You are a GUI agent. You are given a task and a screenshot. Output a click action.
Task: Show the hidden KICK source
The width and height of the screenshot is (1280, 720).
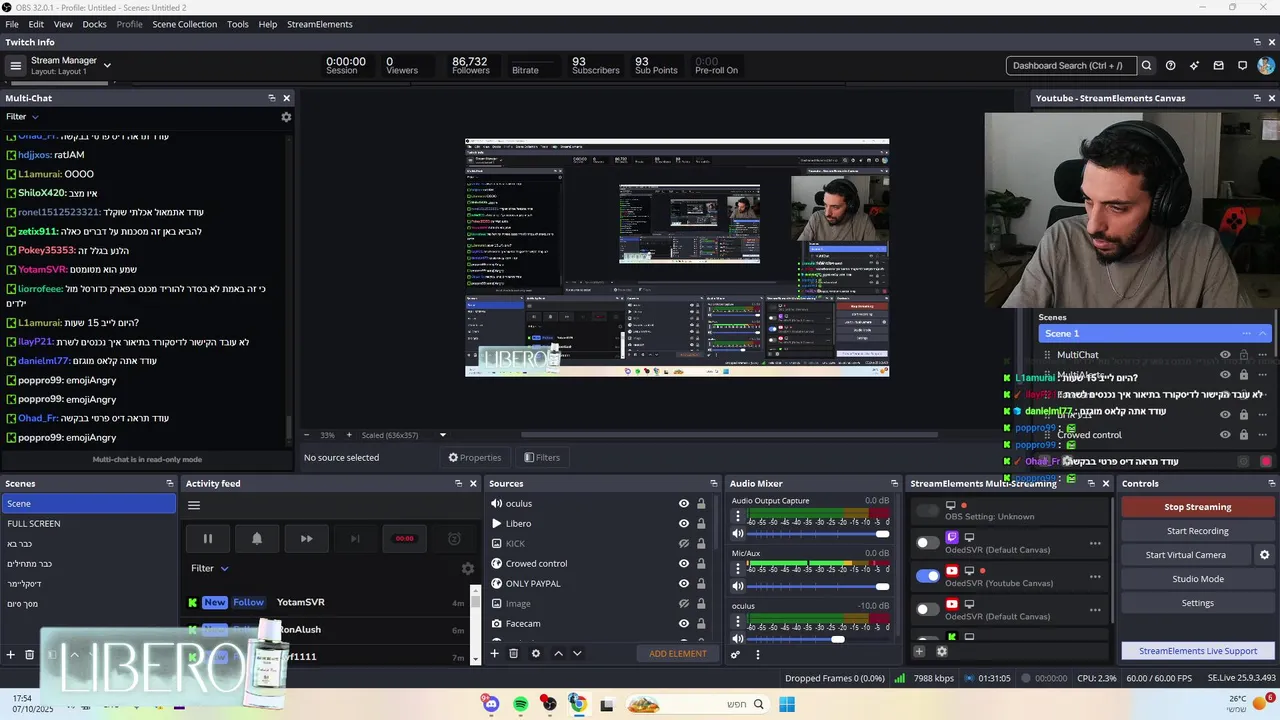684,544
